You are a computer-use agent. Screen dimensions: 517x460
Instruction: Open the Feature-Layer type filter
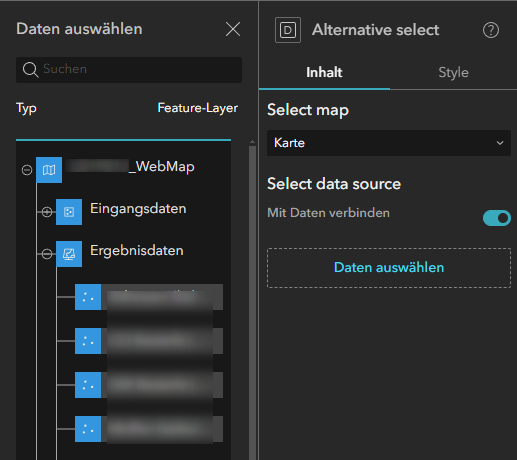point(197,108)
